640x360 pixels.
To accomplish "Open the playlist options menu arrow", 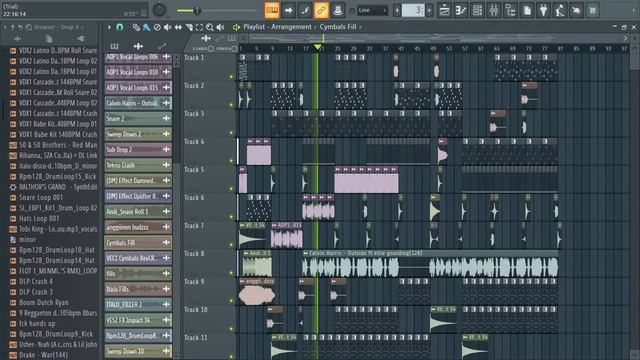I will point(109,27).
